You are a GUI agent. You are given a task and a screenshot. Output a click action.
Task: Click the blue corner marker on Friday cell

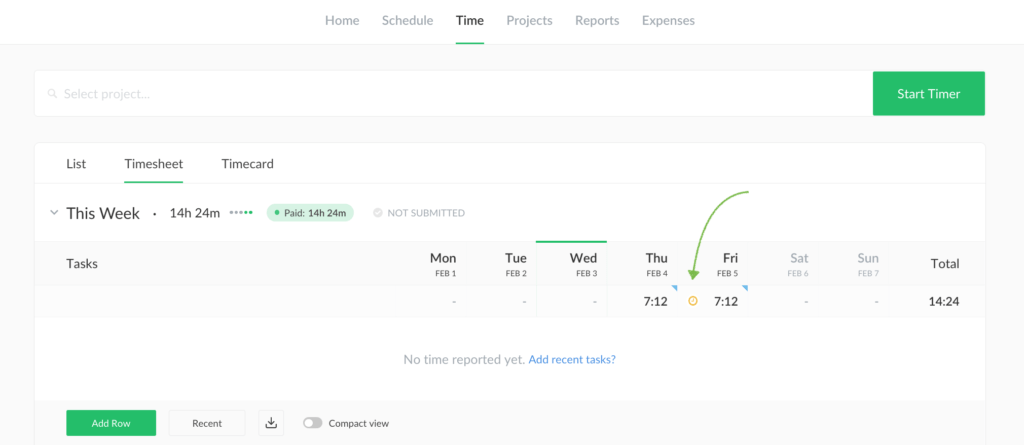coord(743,289)
